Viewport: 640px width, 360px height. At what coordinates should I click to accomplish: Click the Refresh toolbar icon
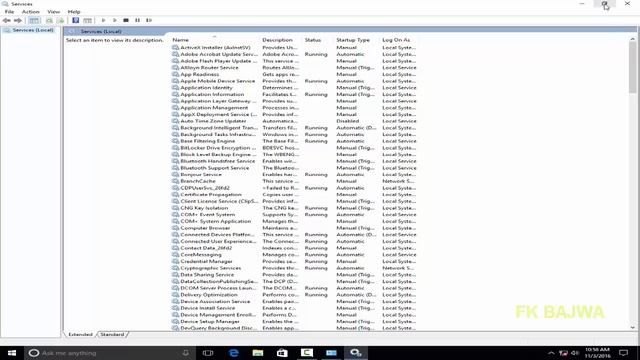[49, 20]
